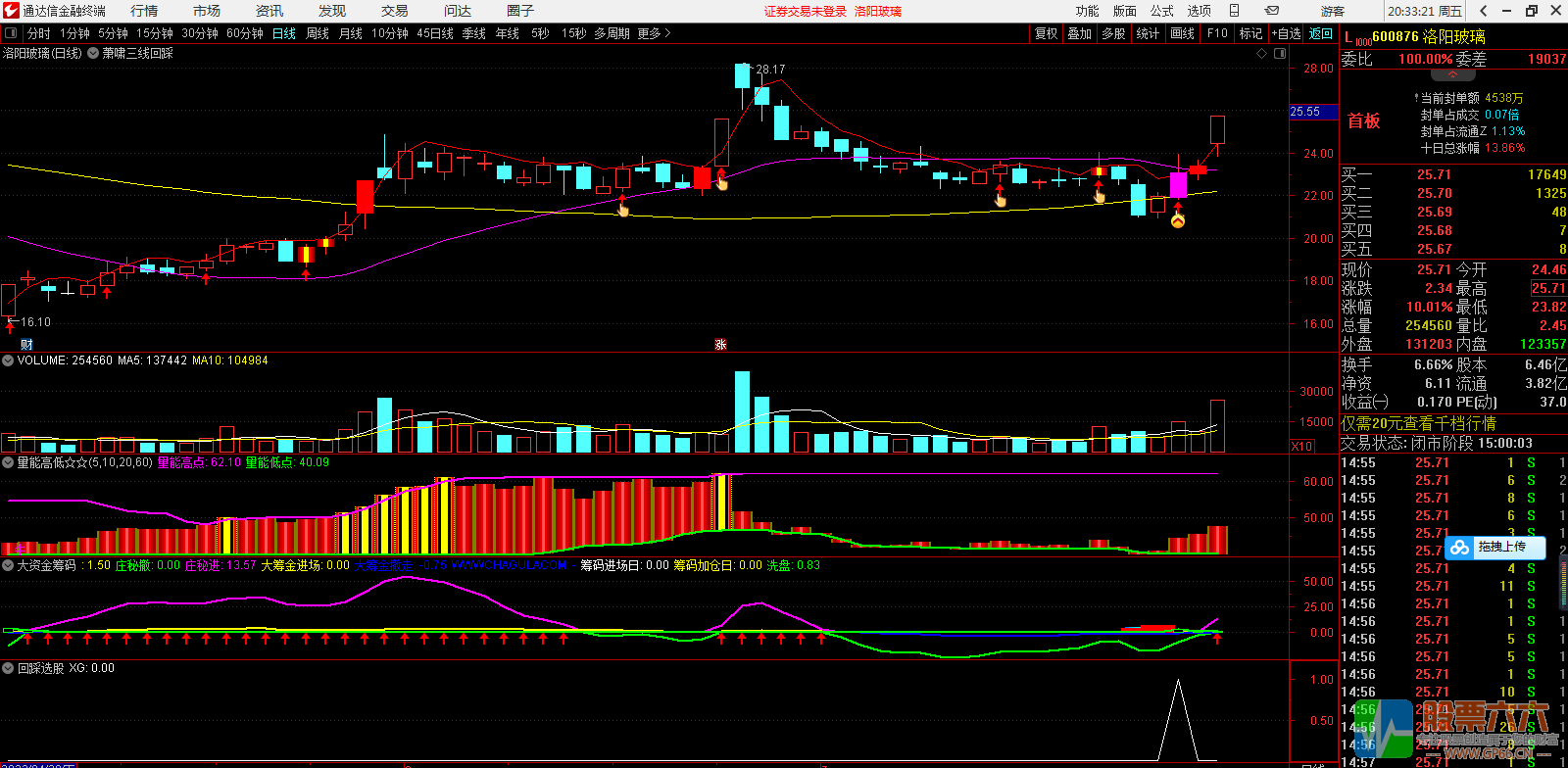The width and height of the screenshot is (1568, 768).
Task: Toggle the right info panel icon by the price axis
Action: (x=1280, y=54)
